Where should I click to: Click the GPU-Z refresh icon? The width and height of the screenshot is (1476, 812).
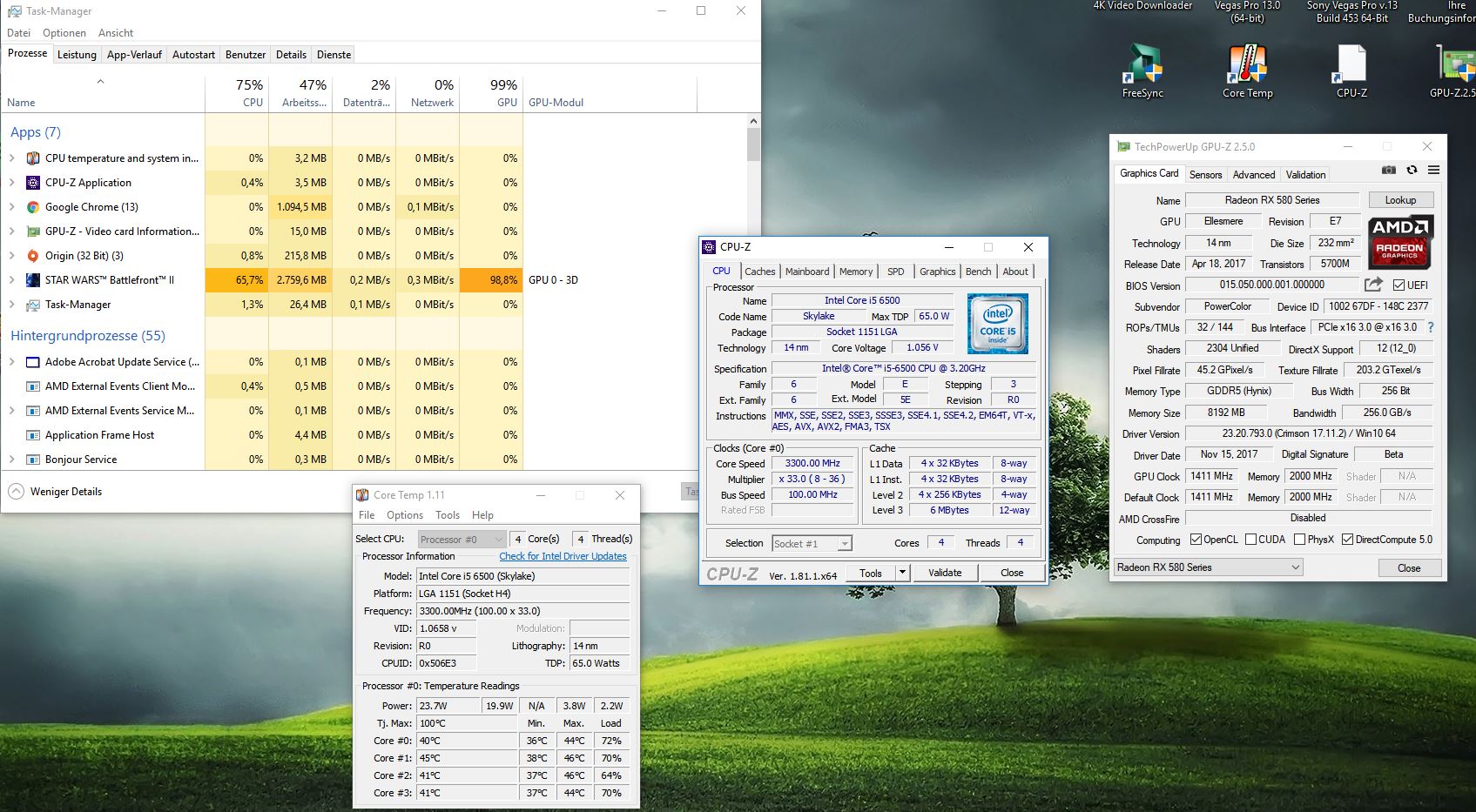click(1412, 170)
